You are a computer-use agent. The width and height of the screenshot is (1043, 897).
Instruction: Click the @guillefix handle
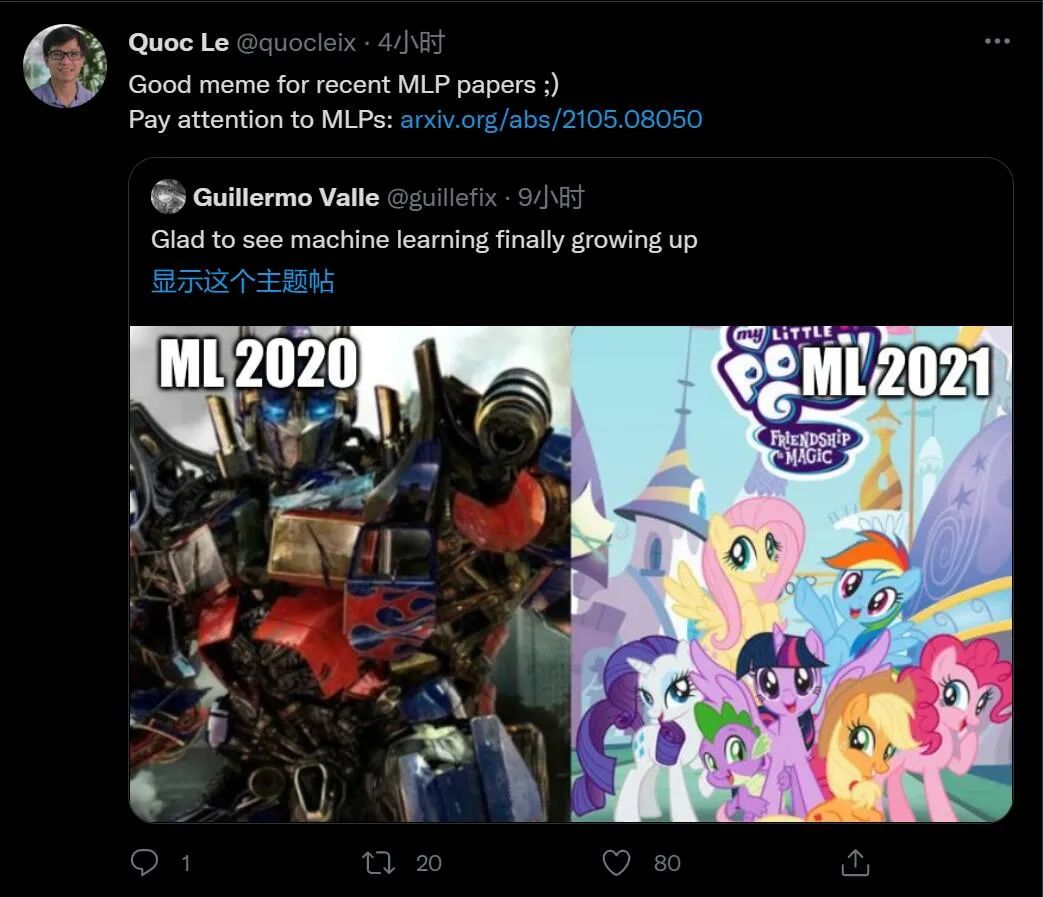[x=441, y=198]
